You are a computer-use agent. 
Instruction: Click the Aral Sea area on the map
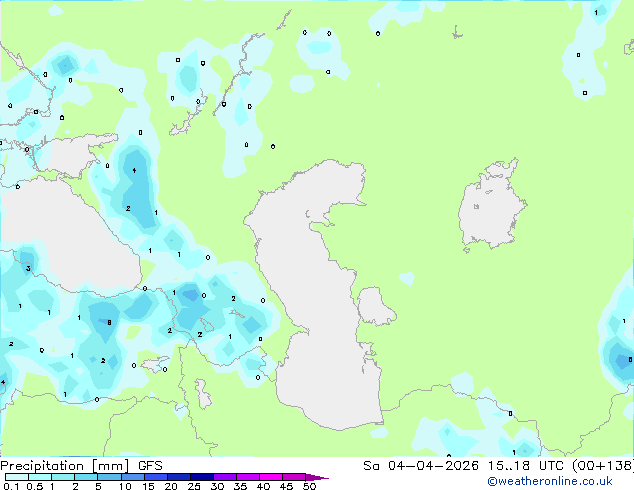coord(491,206)
